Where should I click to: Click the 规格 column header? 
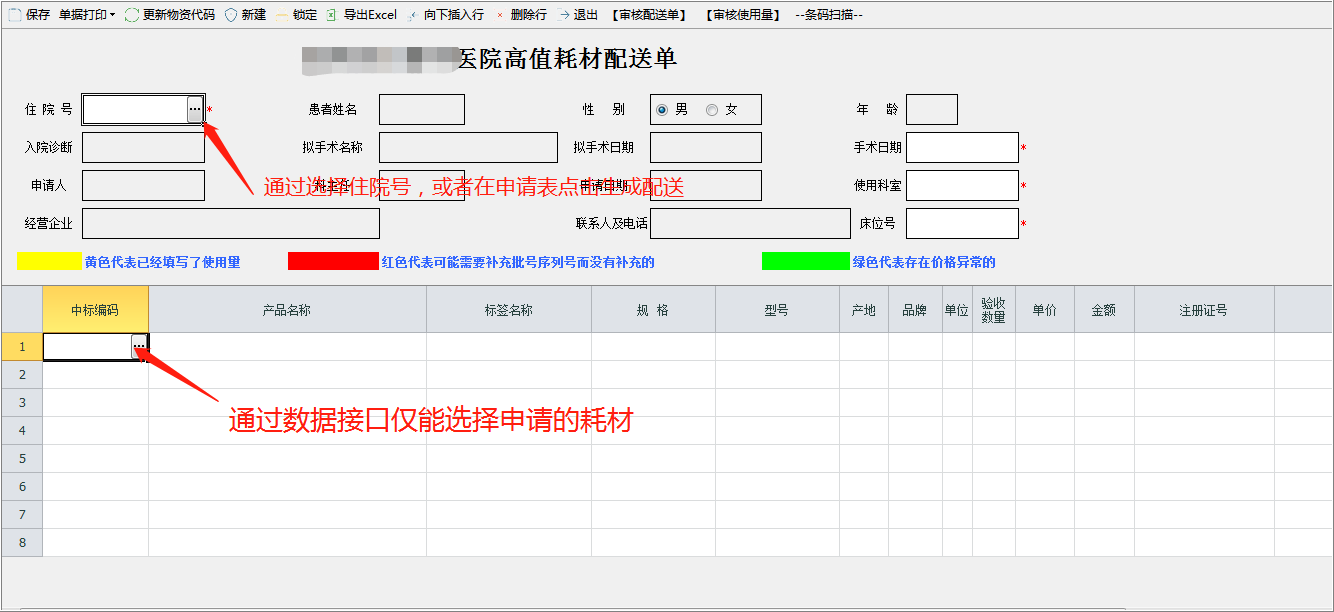tap(653, 310)
